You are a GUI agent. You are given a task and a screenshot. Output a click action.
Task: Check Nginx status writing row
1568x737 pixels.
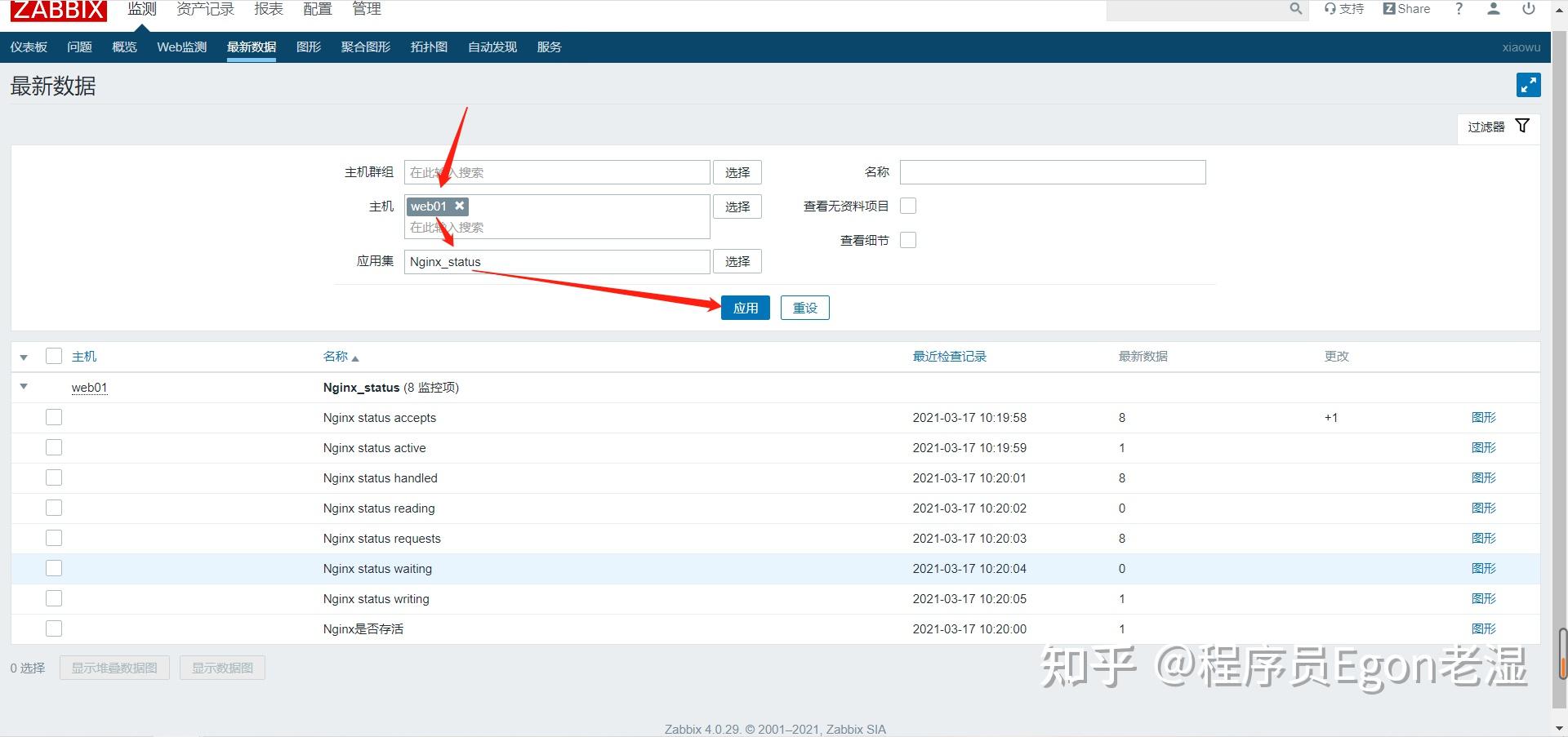(54, 598)
